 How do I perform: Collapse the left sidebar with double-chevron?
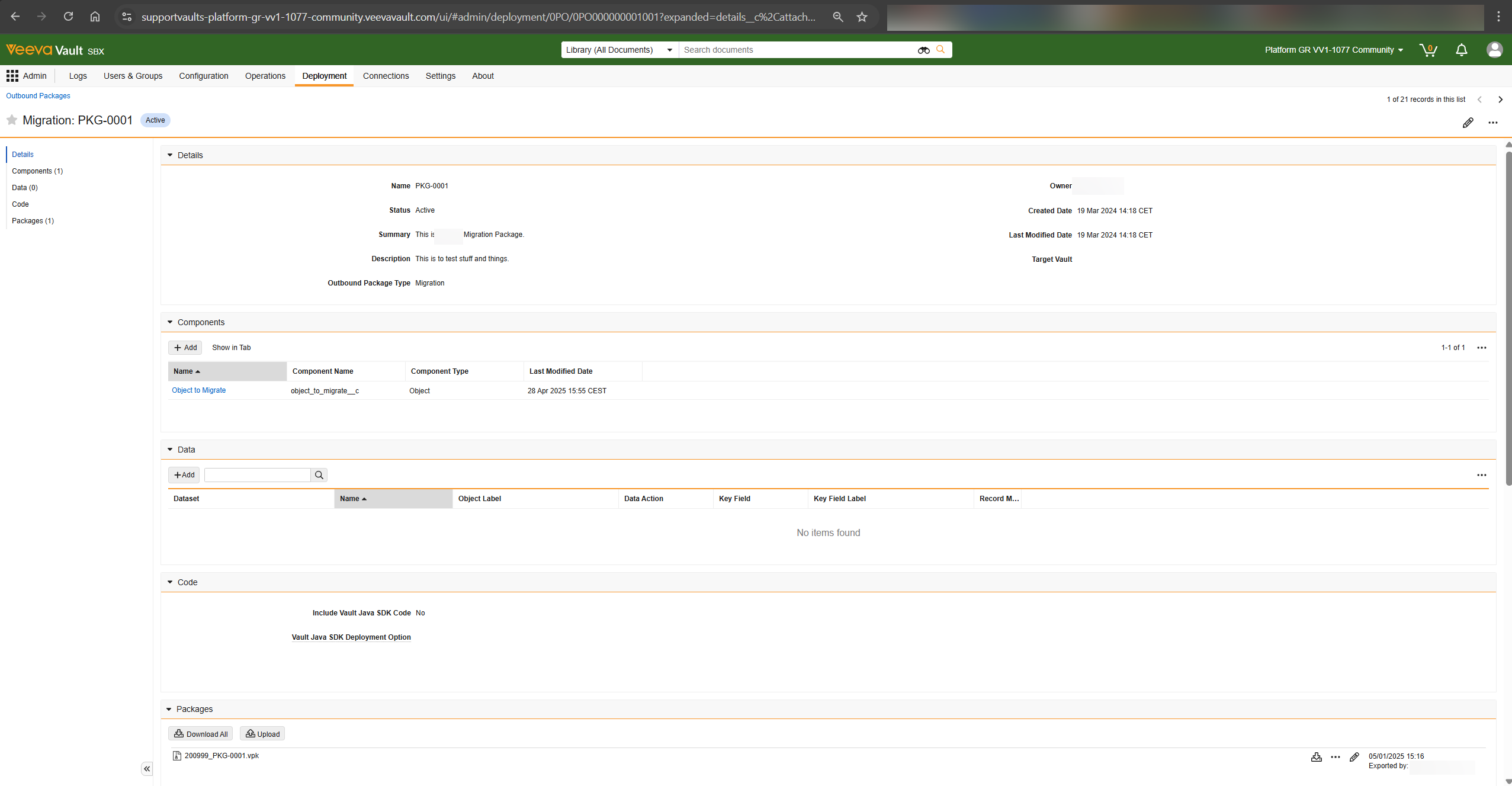tap(147, 769)
